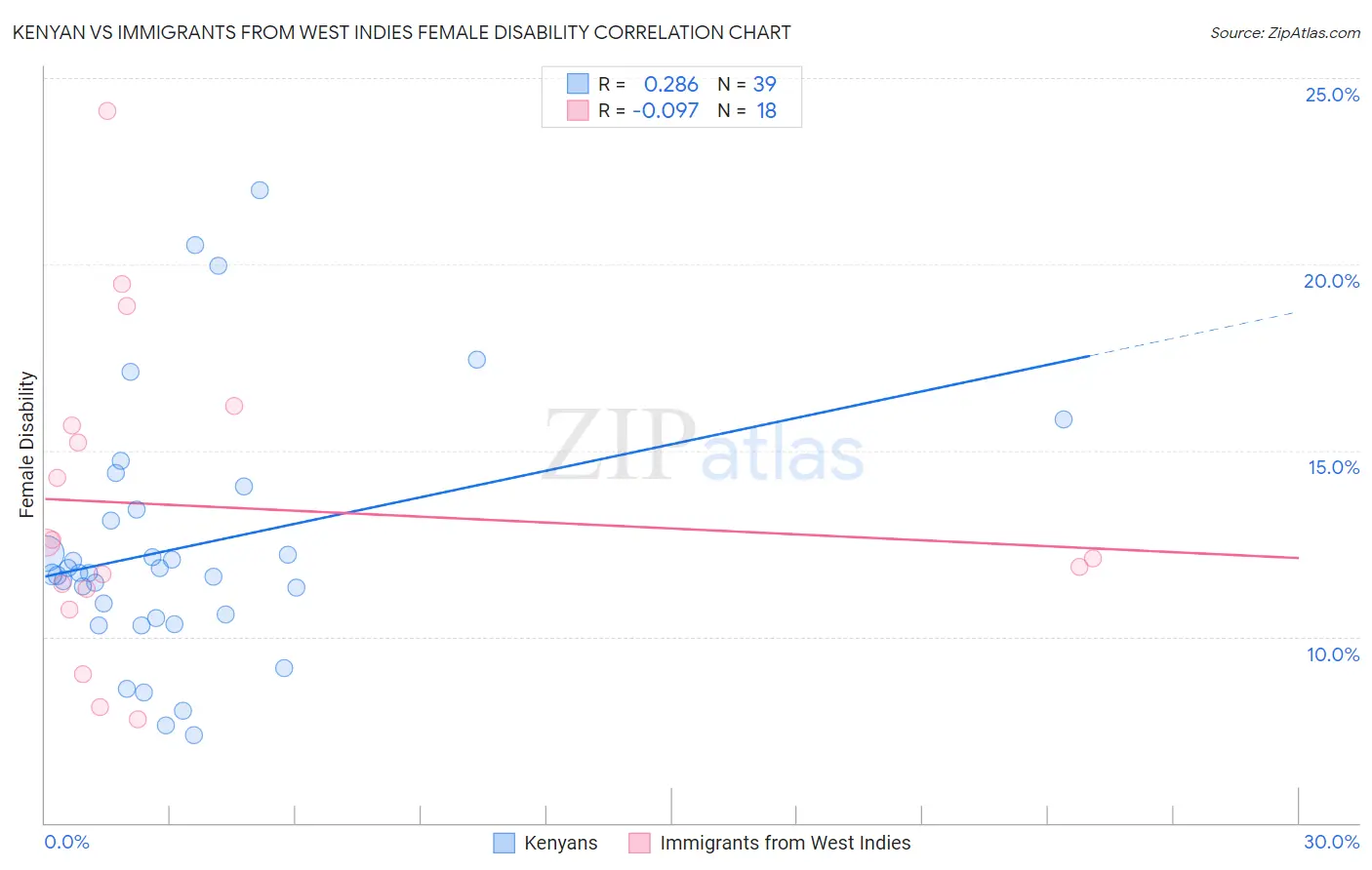This screenshot has width=1372, height=870.
Task: Click the 30.0% x-axis label
Action: (1331, 842)
